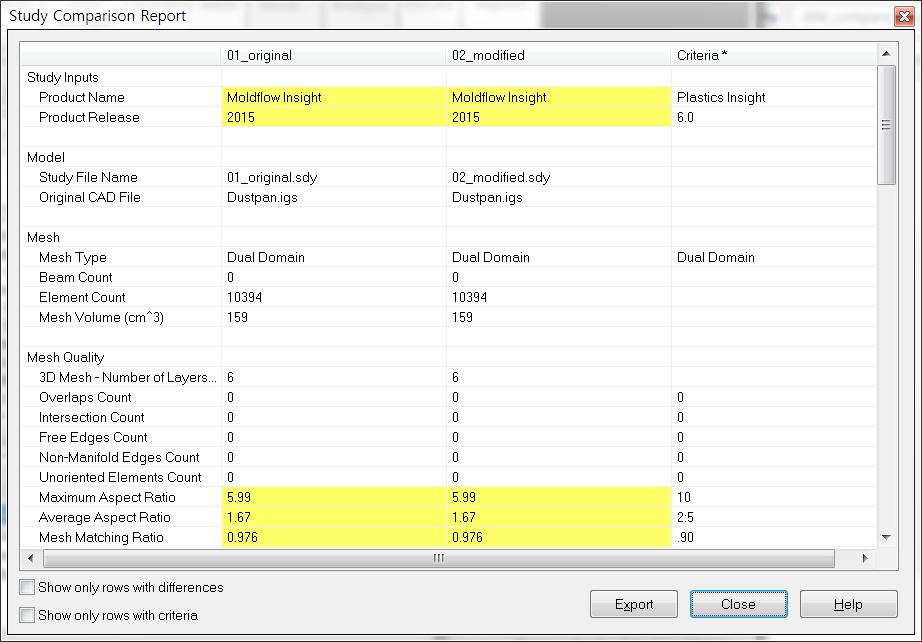Select Dual Domain in Criteria column
Image resolution: width=922 pixels, height=642 pixels.
774,258
